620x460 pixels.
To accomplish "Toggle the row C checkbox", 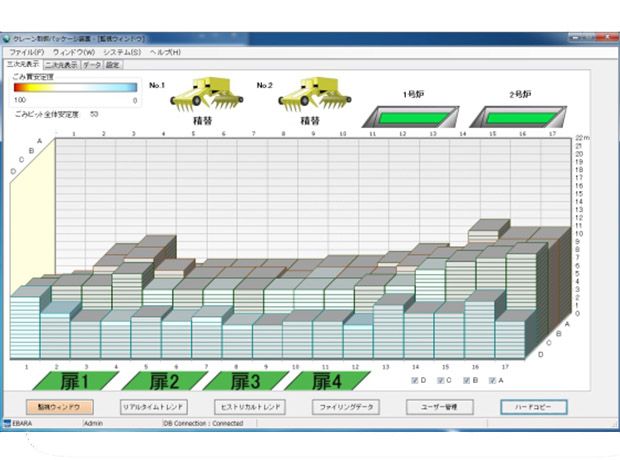I will 440,381.
